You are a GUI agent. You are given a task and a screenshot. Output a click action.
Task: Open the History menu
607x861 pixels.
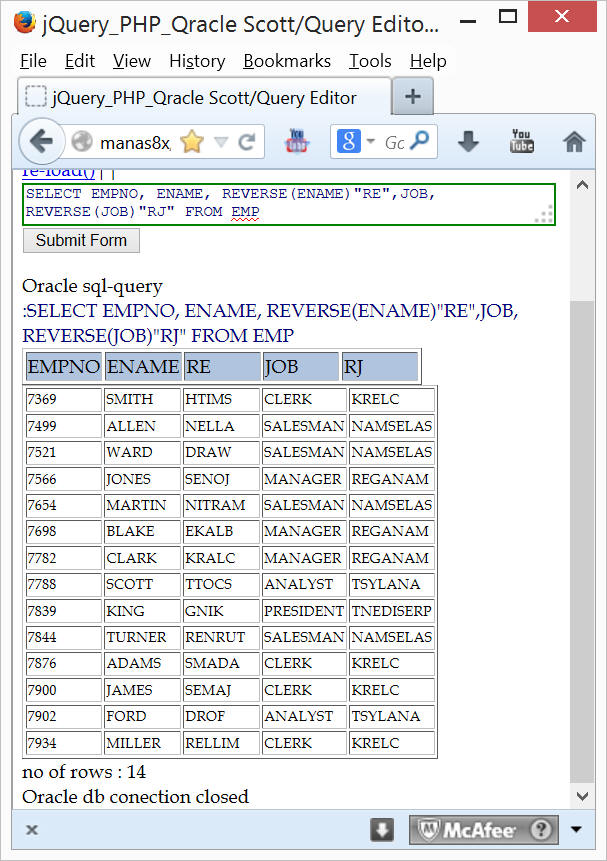pos(197,61)
